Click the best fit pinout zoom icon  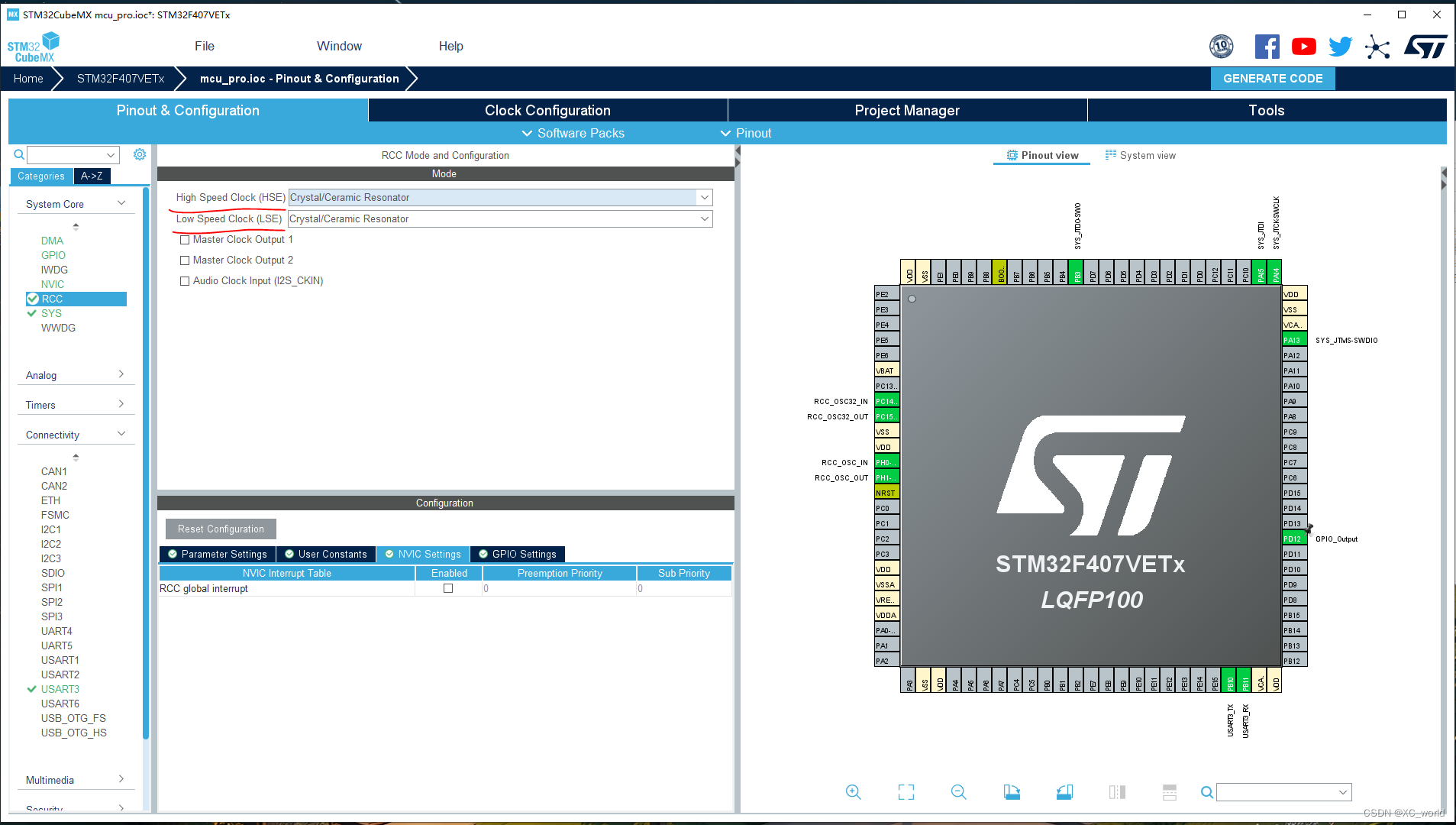906,792
